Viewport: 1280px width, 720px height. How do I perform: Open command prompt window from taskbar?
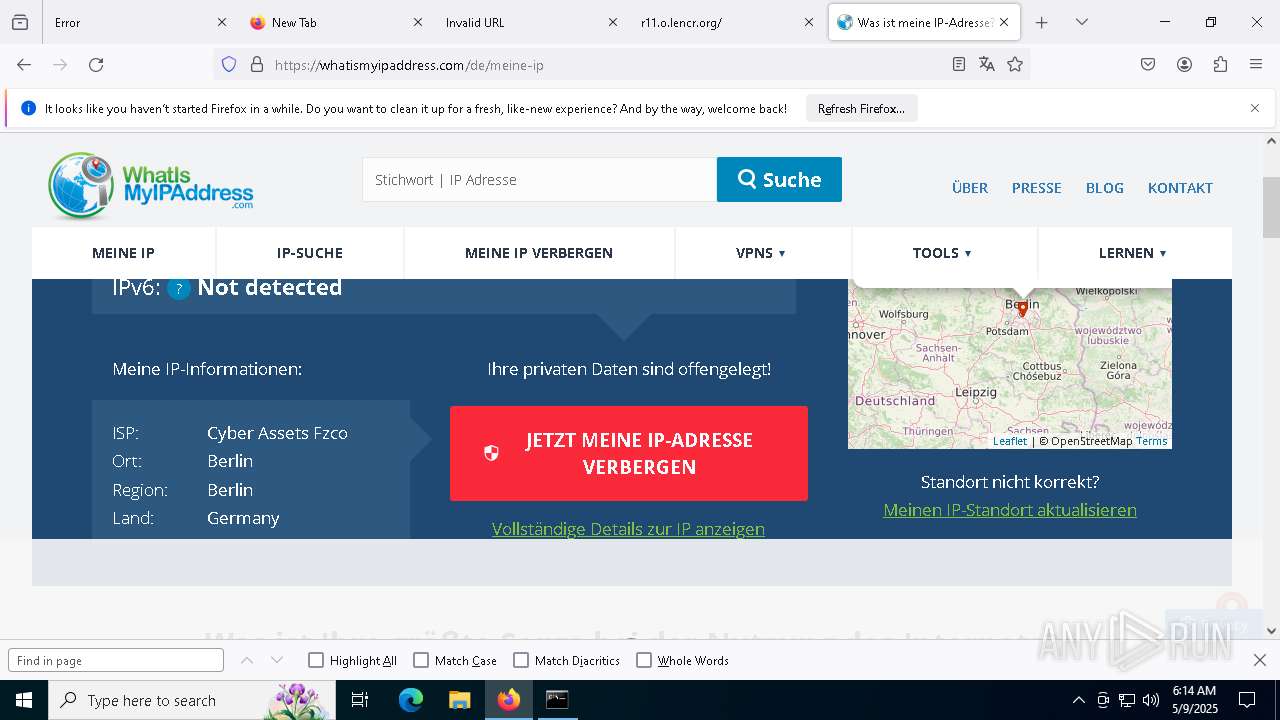(557, 700)
